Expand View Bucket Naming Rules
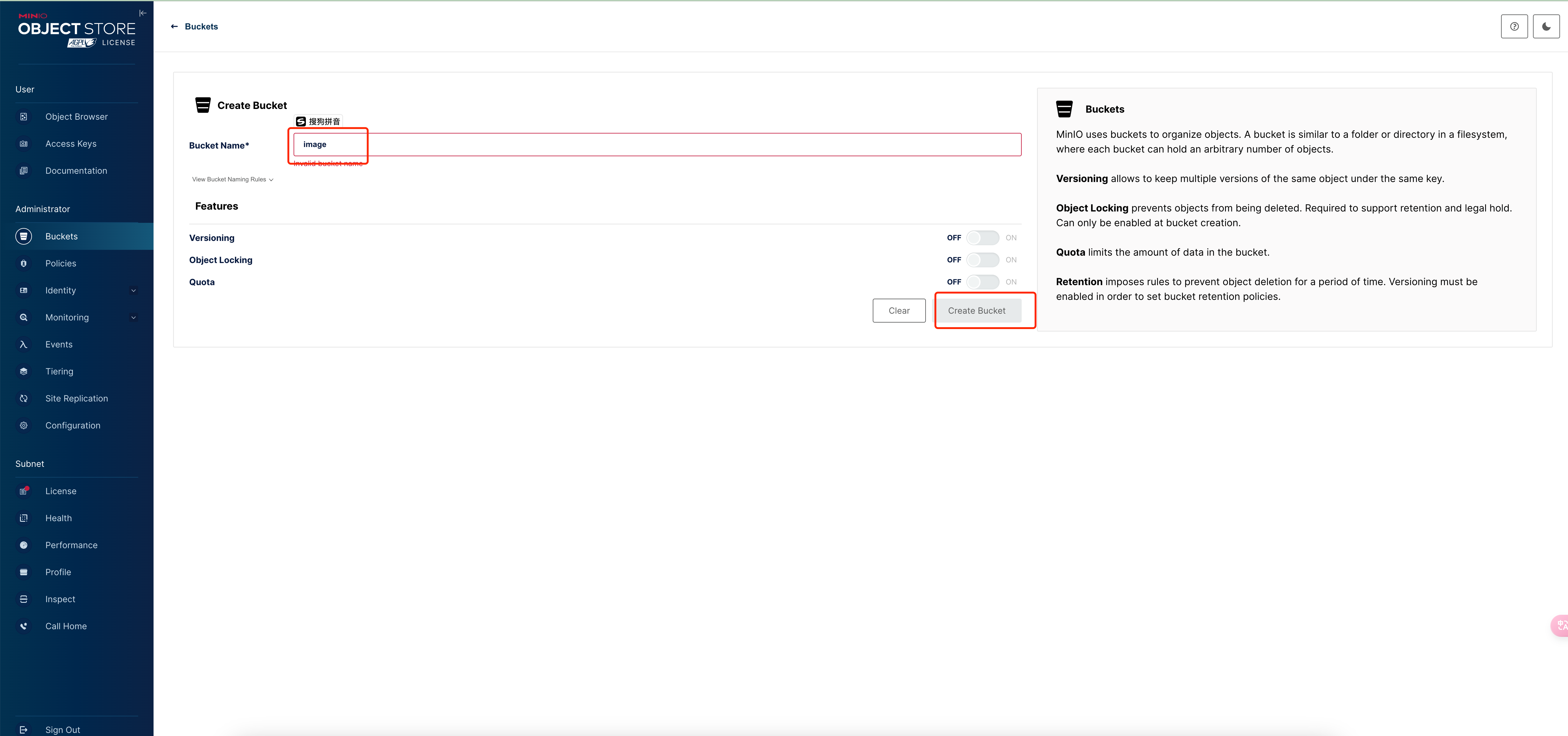 click(x=232, y=180)
